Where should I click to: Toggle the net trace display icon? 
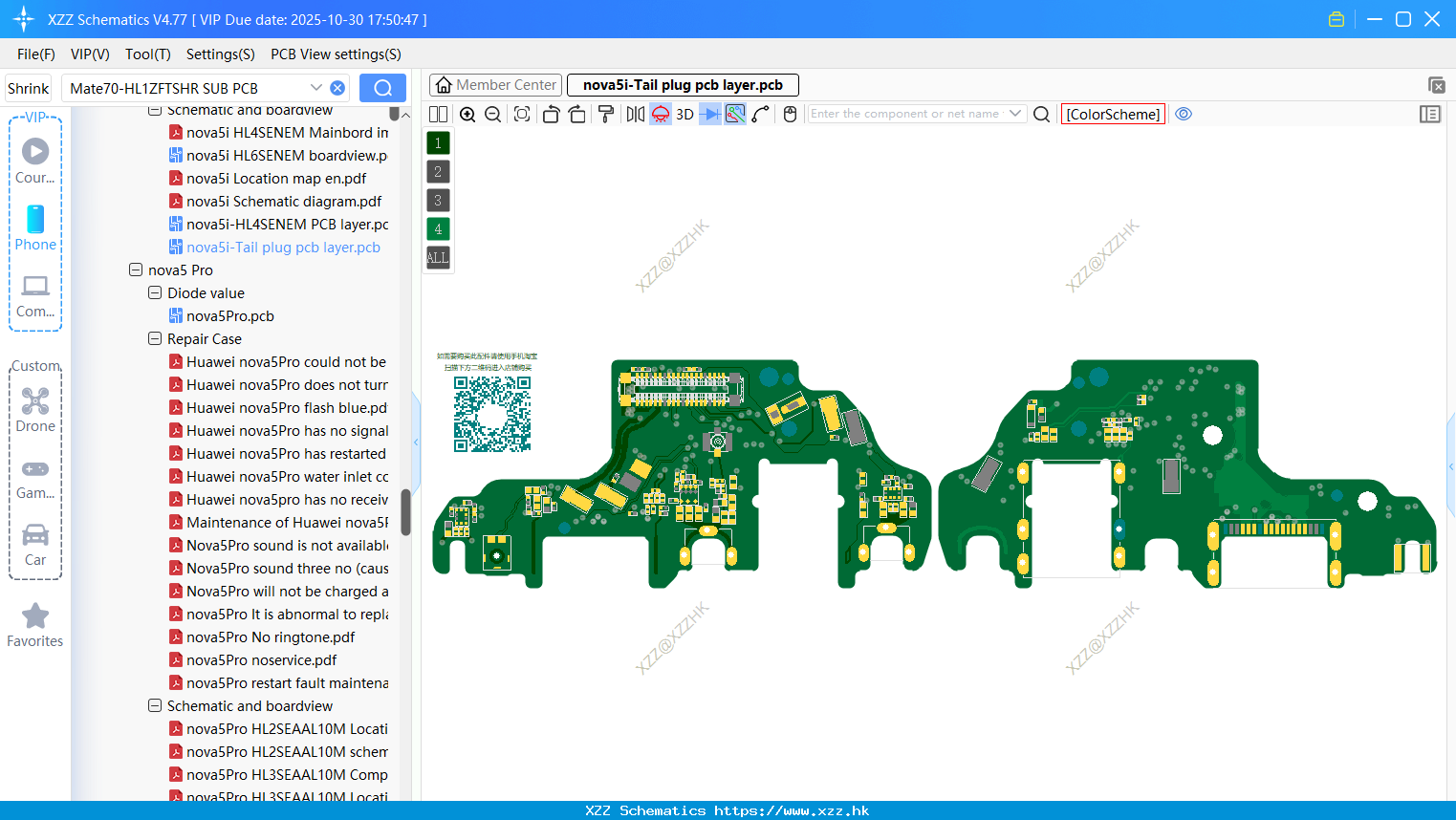pos(735,115)
